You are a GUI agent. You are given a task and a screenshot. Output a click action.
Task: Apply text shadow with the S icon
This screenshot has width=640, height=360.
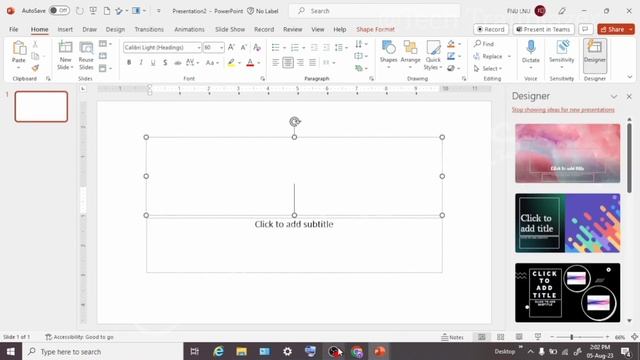[165, 62]
